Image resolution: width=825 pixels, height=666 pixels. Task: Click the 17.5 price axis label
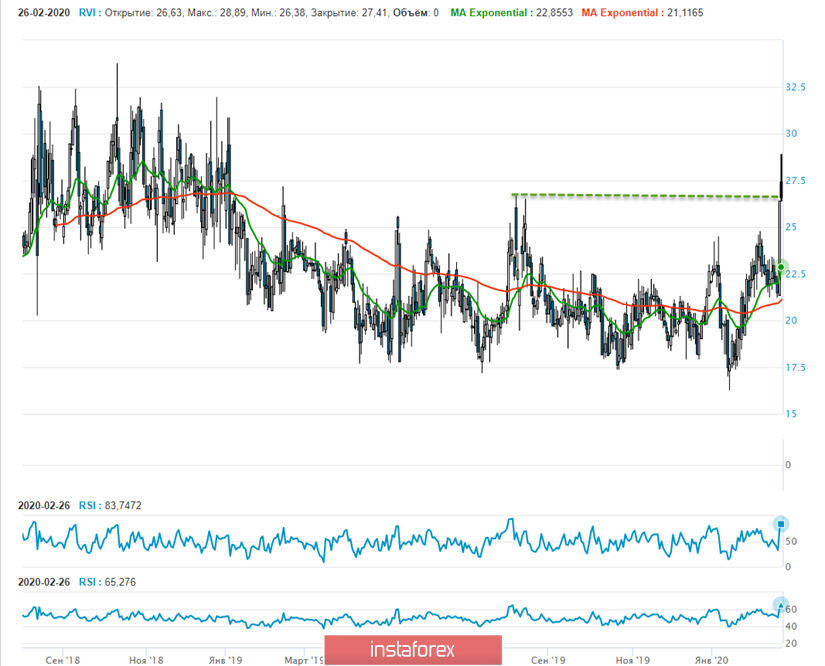[x=795, y=367]
